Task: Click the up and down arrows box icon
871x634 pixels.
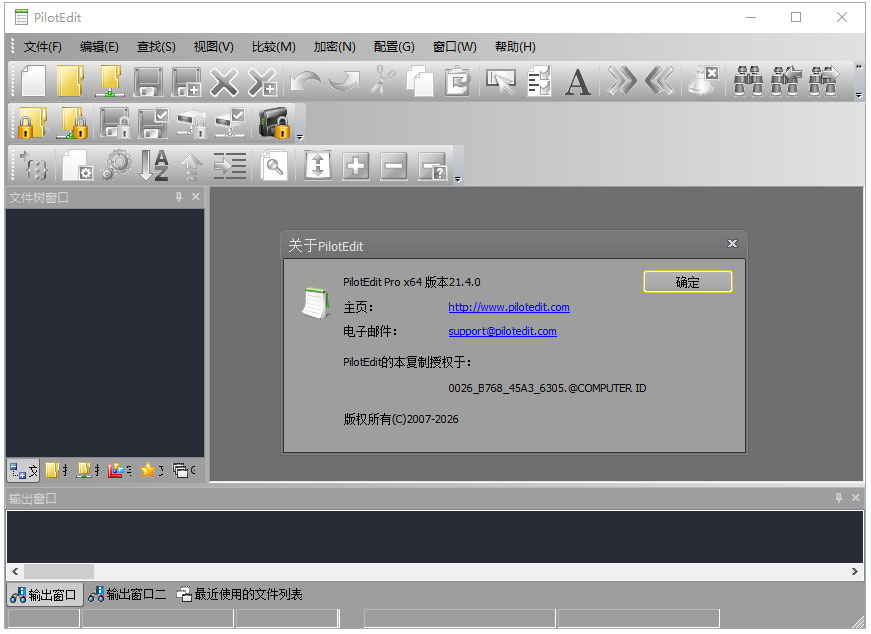Action: [318, 165]
